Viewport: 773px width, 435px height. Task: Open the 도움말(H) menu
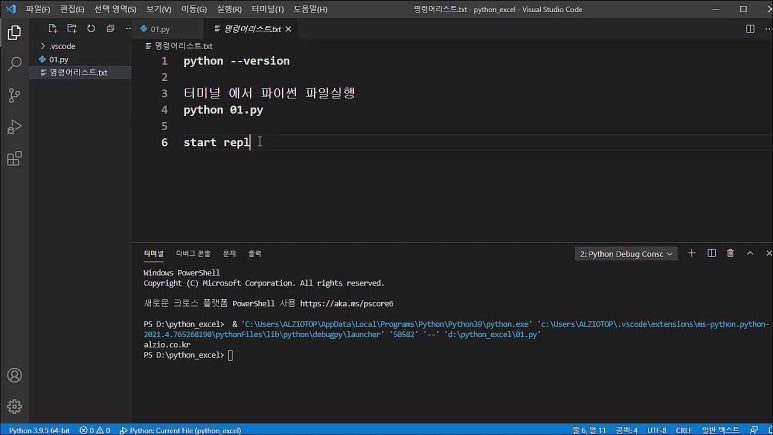coord(310,9)
